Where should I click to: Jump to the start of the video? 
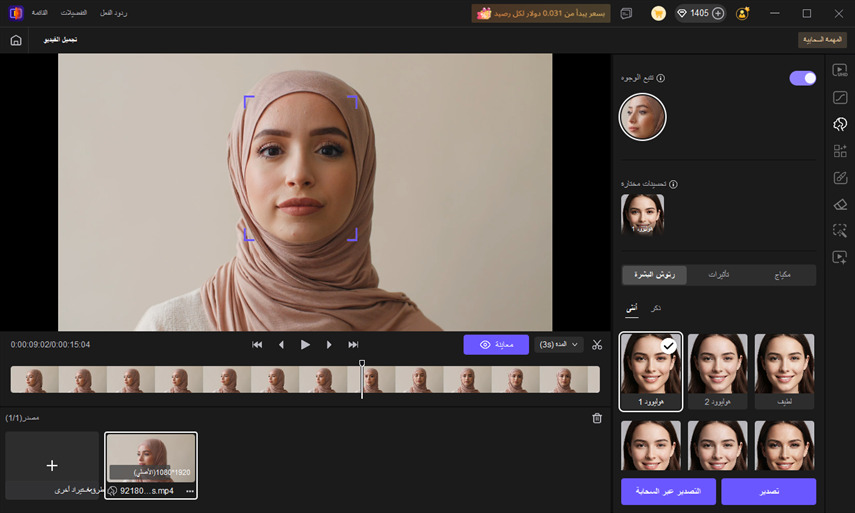click(257, 345)
